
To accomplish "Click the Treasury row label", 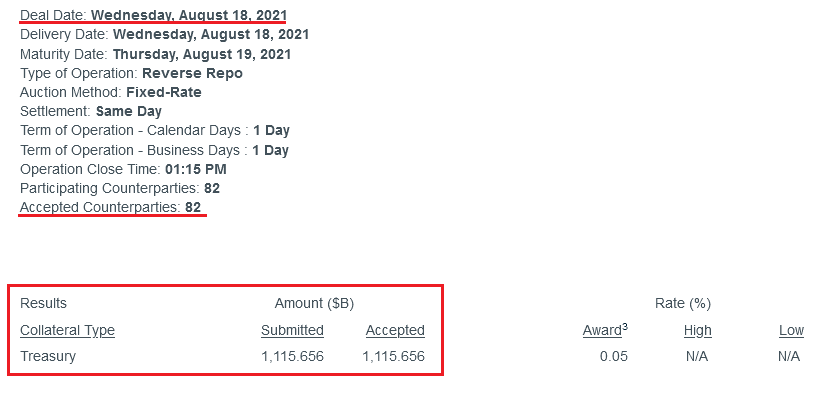I will coord(48,357).
